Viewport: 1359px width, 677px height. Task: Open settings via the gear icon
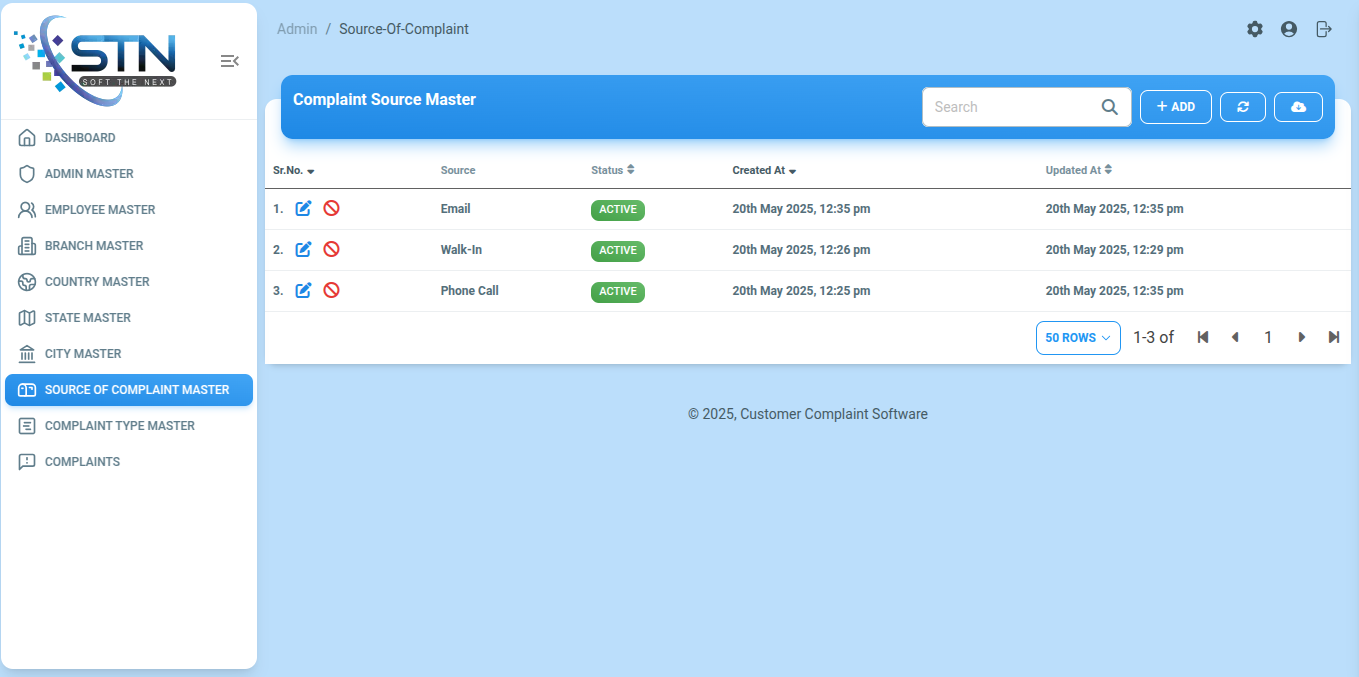(1255, 29)
